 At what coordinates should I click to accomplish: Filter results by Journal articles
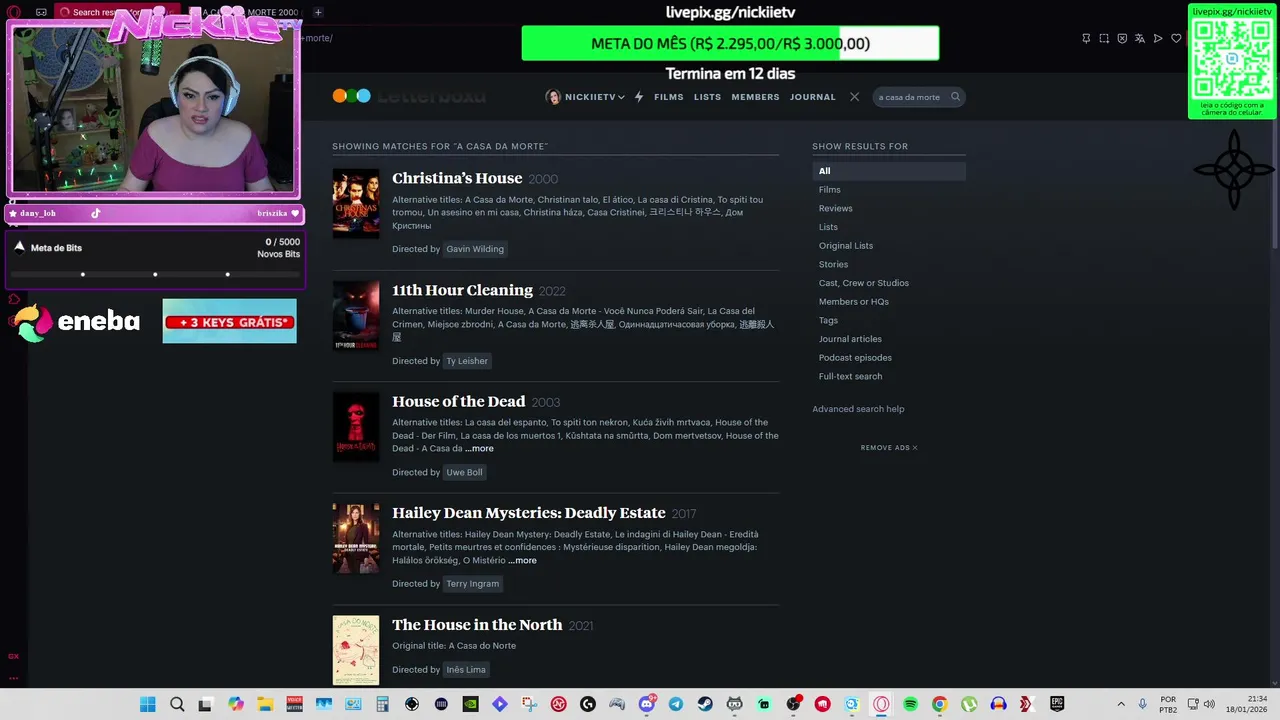pos(850,339)
